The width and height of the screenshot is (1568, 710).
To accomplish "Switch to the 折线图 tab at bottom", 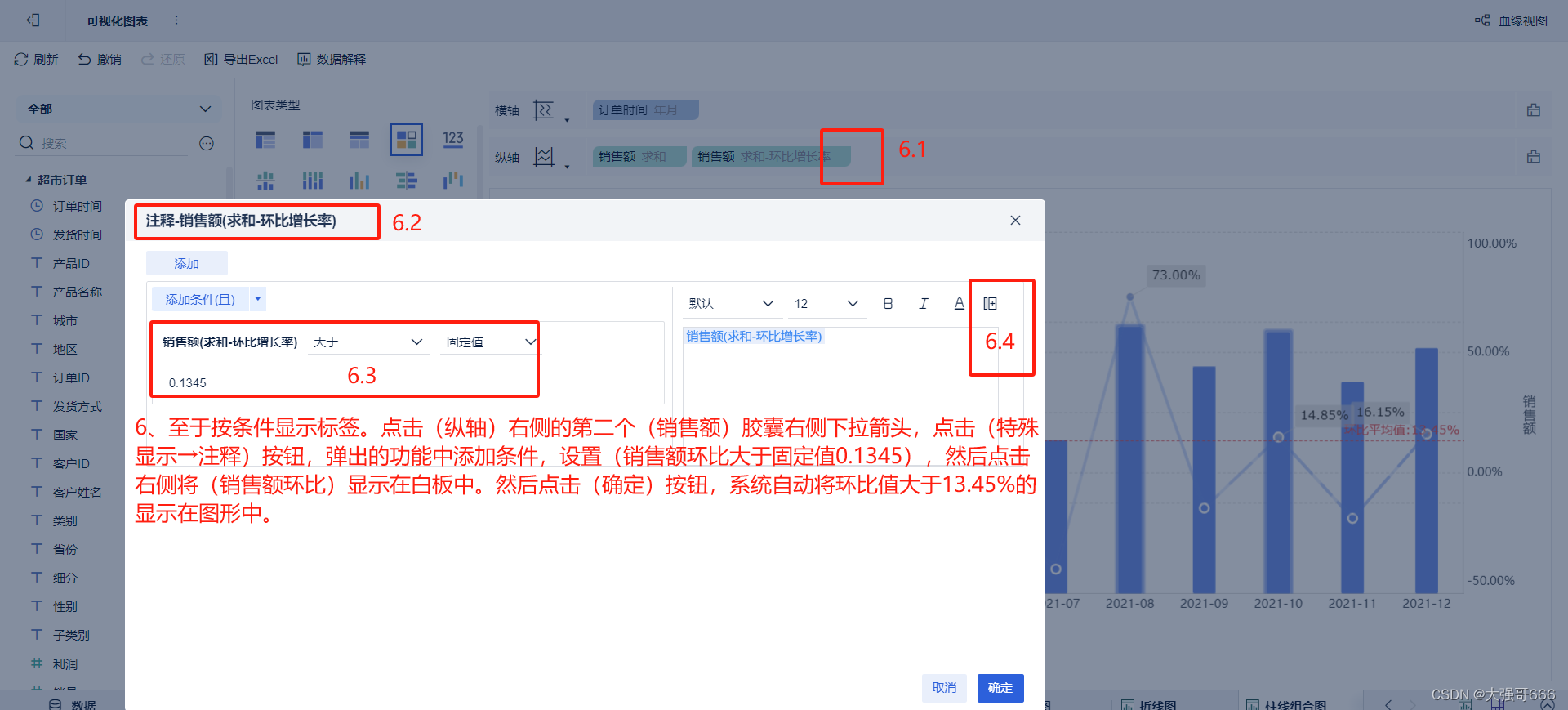I will [1149, 703].
